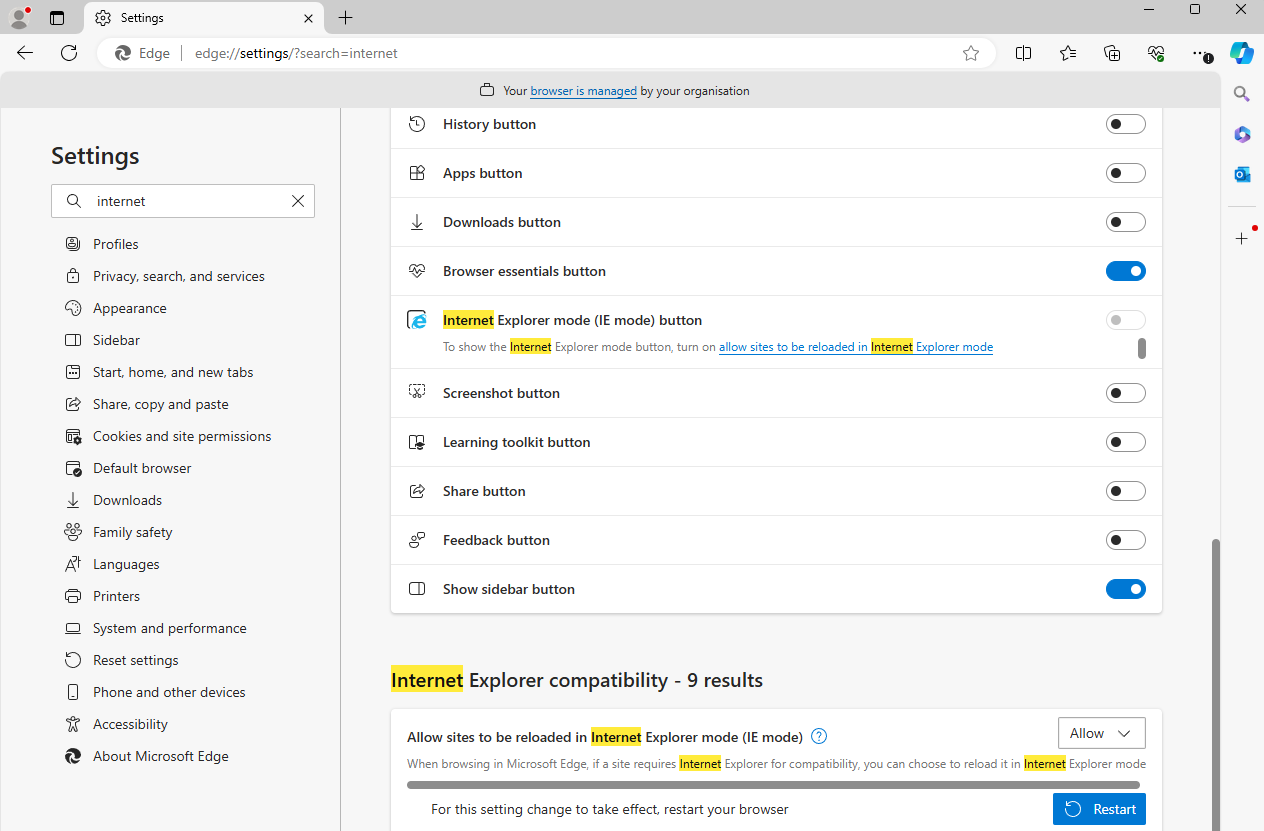
Task: Open Sidebar settings
Action: coord(116,340)
